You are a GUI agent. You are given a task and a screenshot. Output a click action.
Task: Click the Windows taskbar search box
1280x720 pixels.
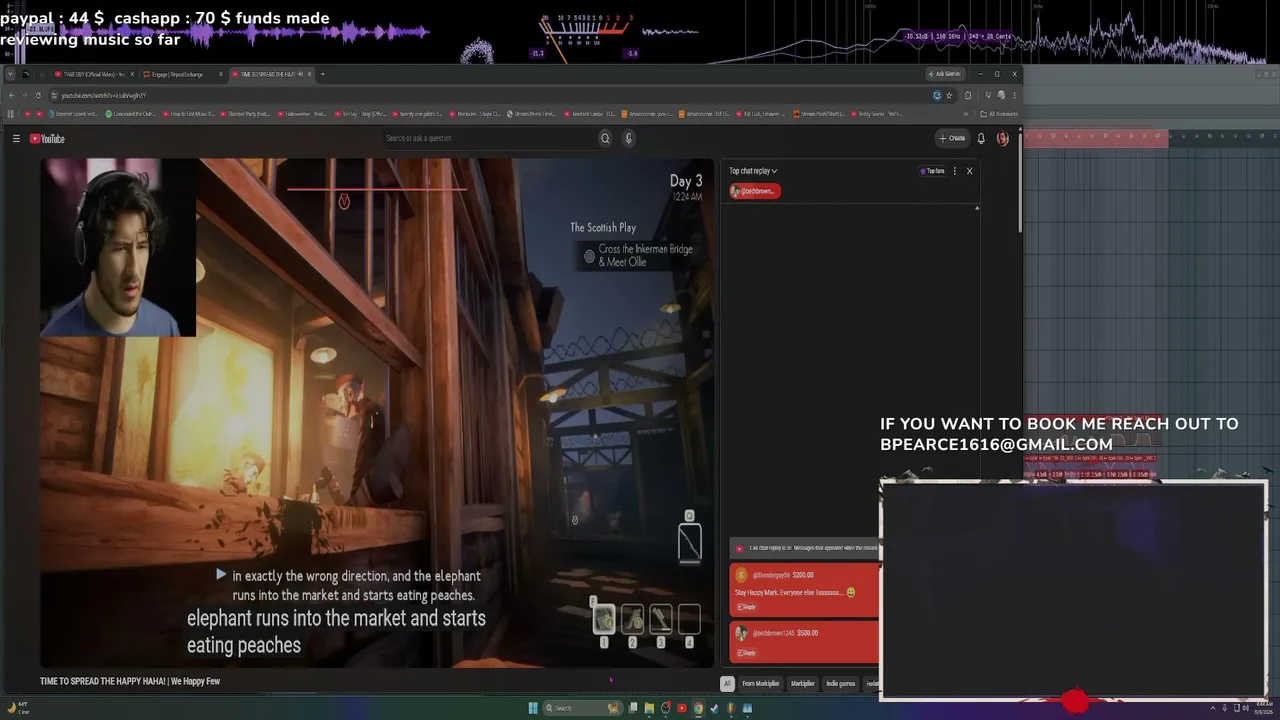click(x=582, y=708)
